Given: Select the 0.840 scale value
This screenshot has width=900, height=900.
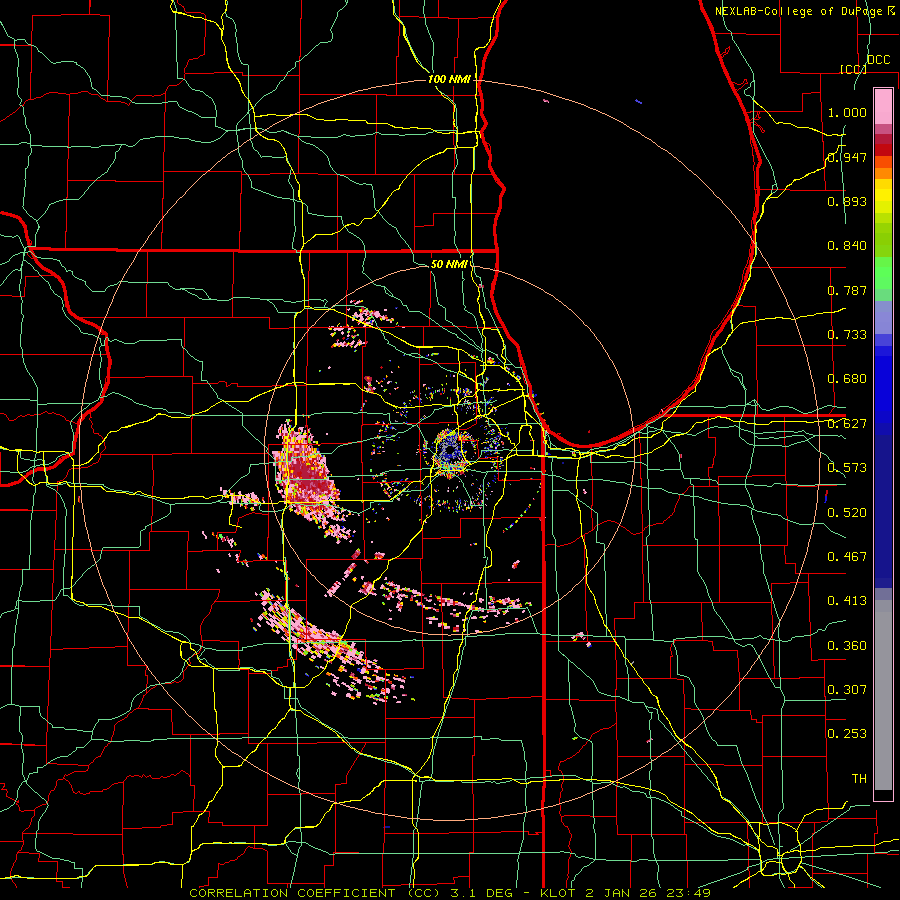Looking at the screenshot, I should 847,246.
